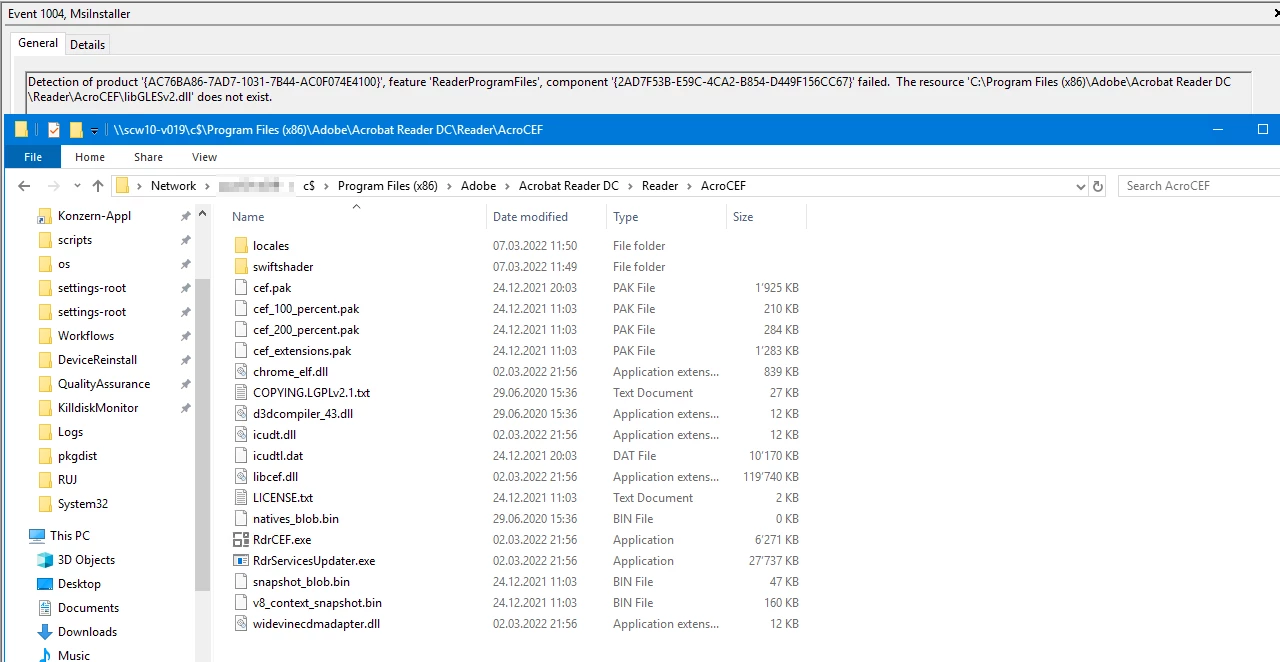Sort by the Type column header
Viewport: 1280px width, 662px height.
pos(625,217)
